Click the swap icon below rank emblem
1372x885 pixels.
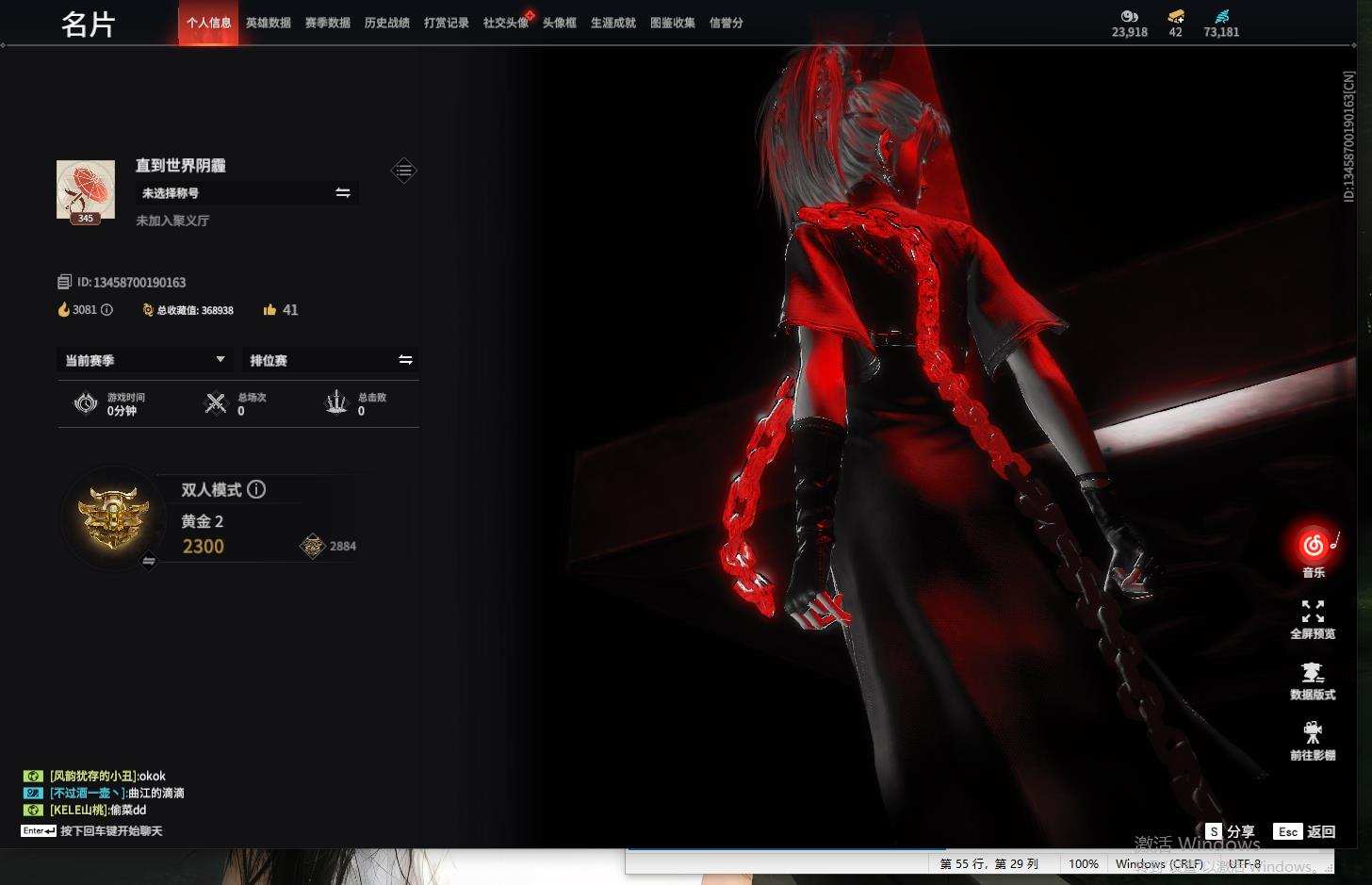point(149,561)
